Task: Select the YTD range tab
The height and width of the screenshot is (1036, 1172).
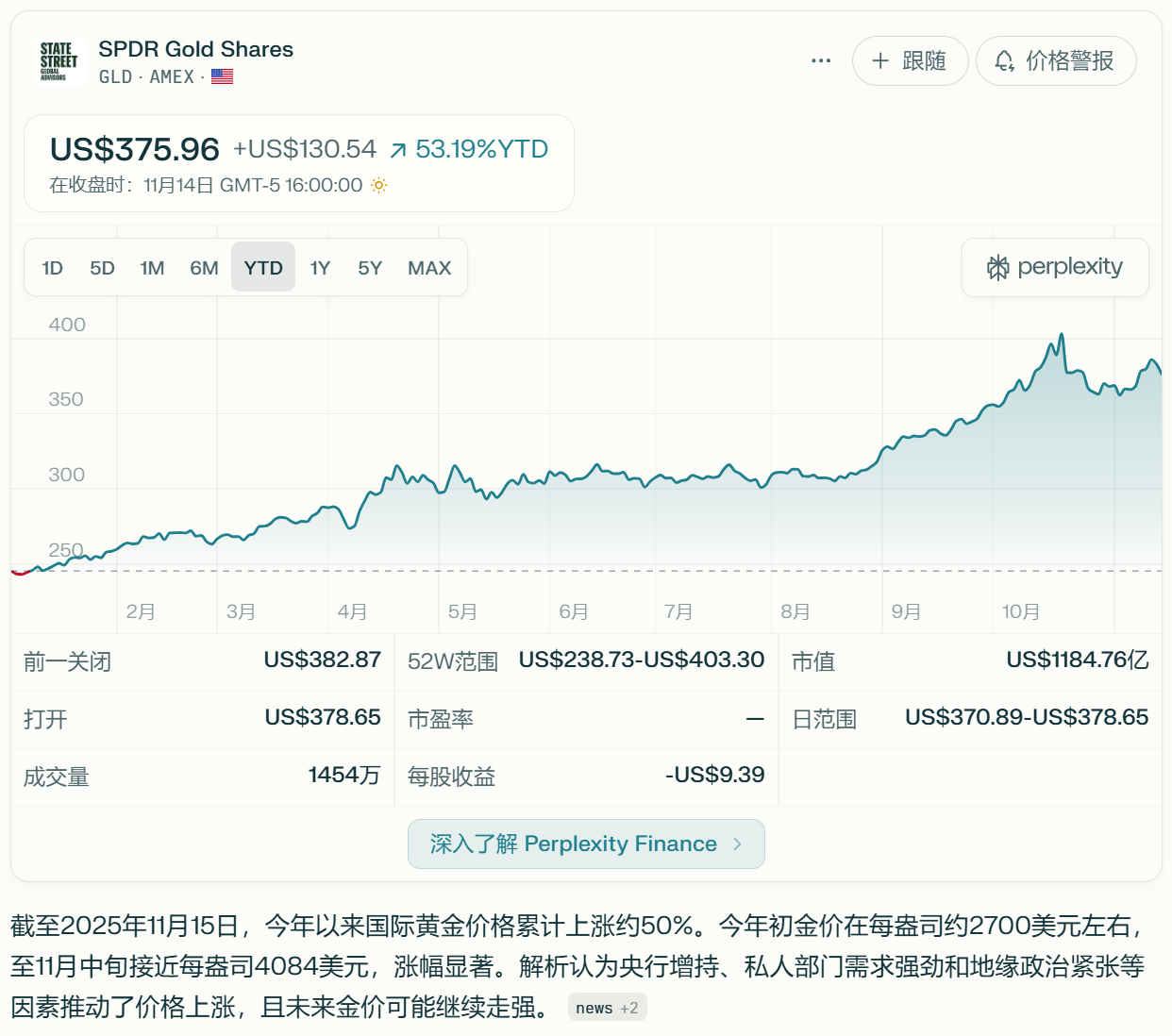Action: [x=263, y=268]
